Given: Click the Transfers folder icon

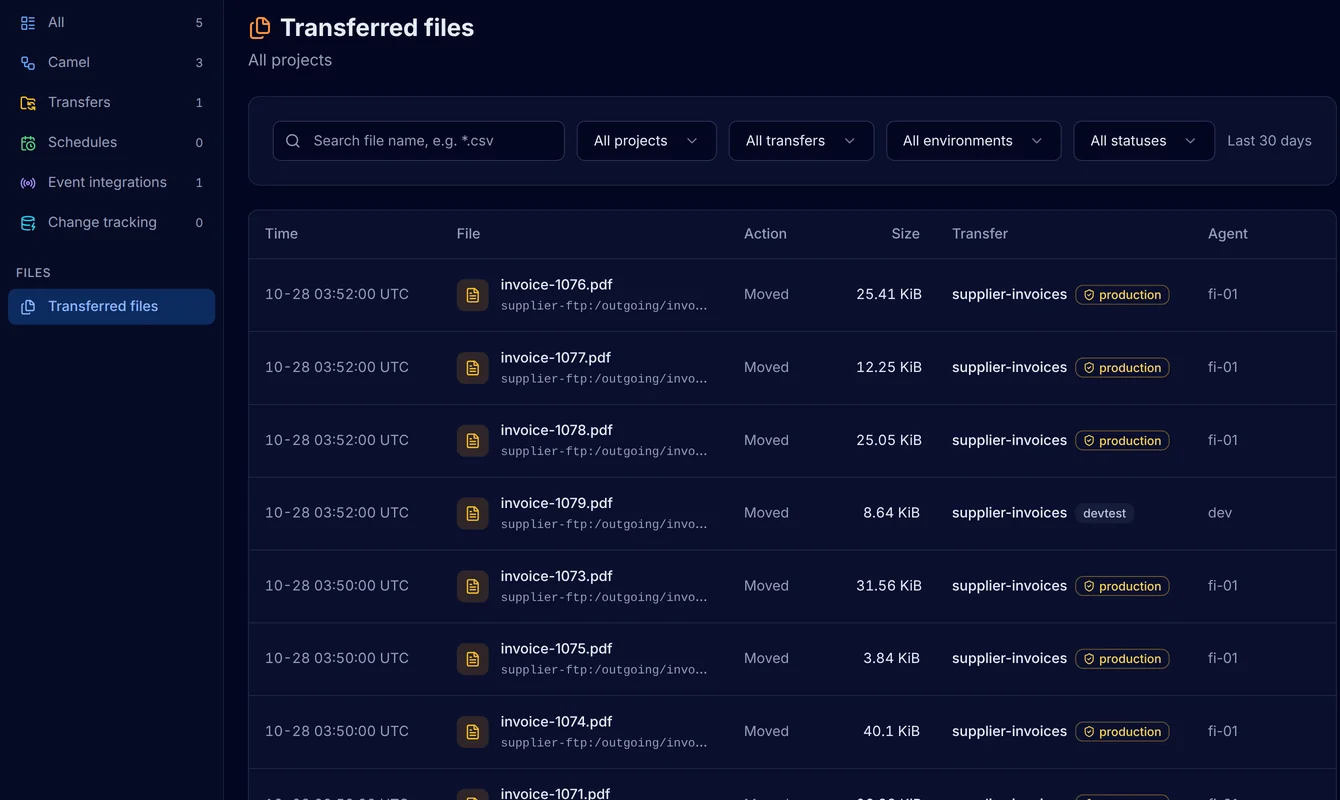Looking at the screenshot, I should pyautogui.click(x=28, y=102).
